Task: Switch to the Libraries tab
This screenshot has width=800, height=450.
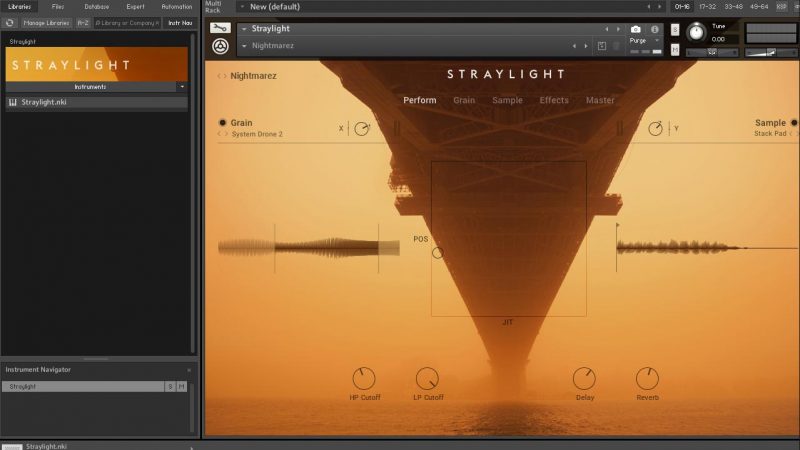Action: click(19, 7)
